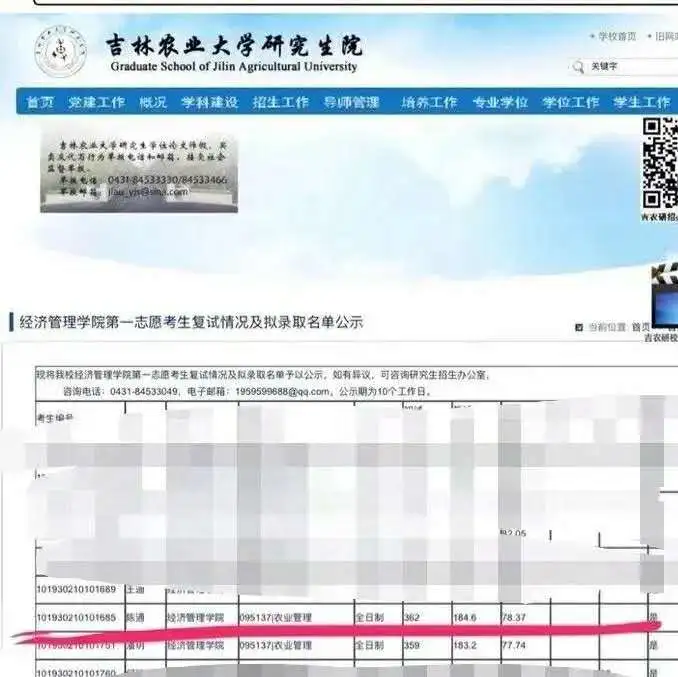Screen dimensions: 678x677
Task: Click the score cell 359
Action: [x=412, y=645]
